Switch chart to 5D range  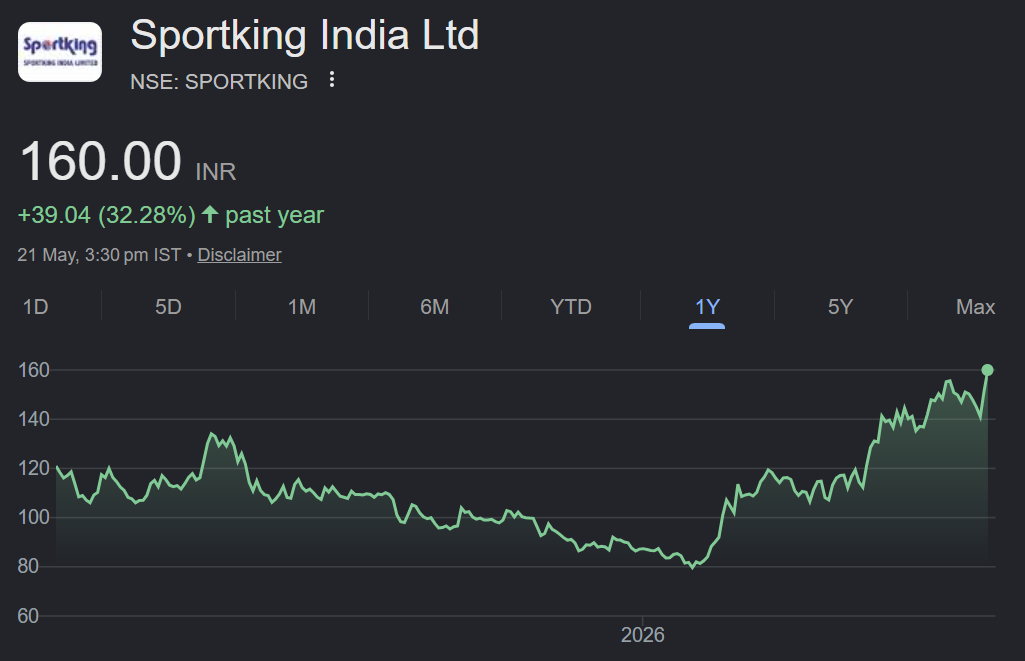[x=168, y=307]
